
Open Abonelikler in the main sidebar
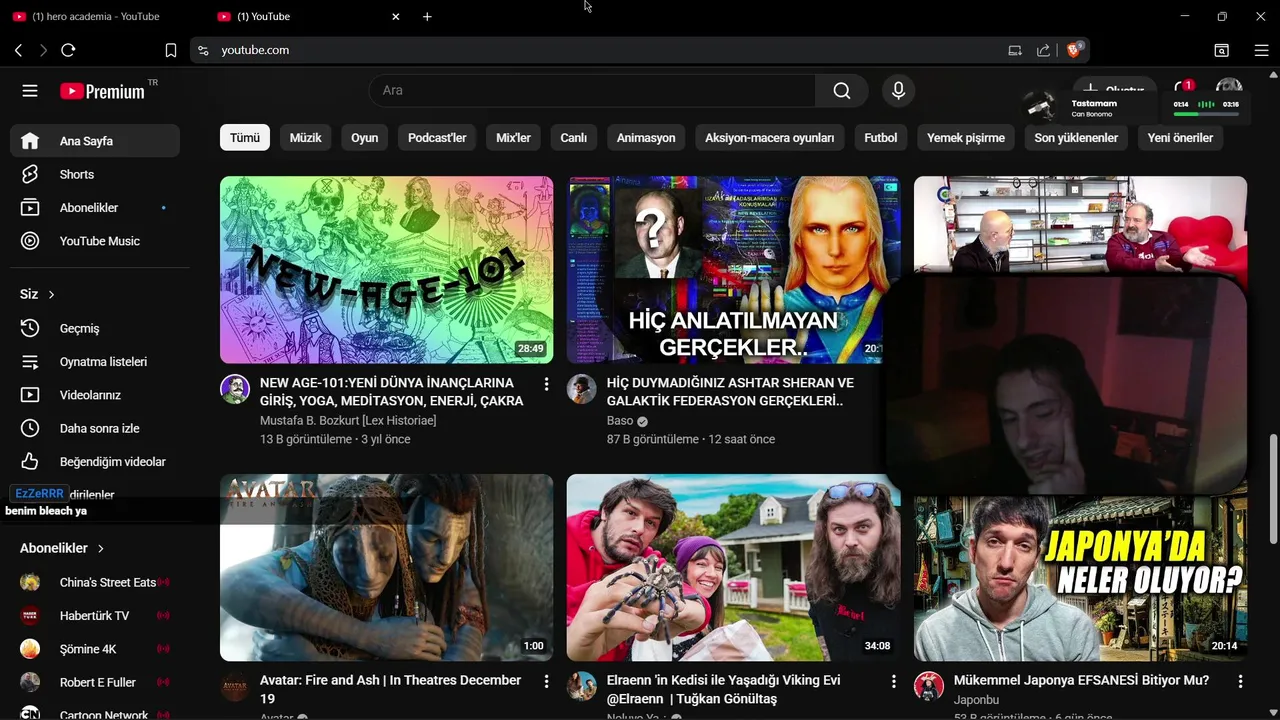click(x=95, y=208)
